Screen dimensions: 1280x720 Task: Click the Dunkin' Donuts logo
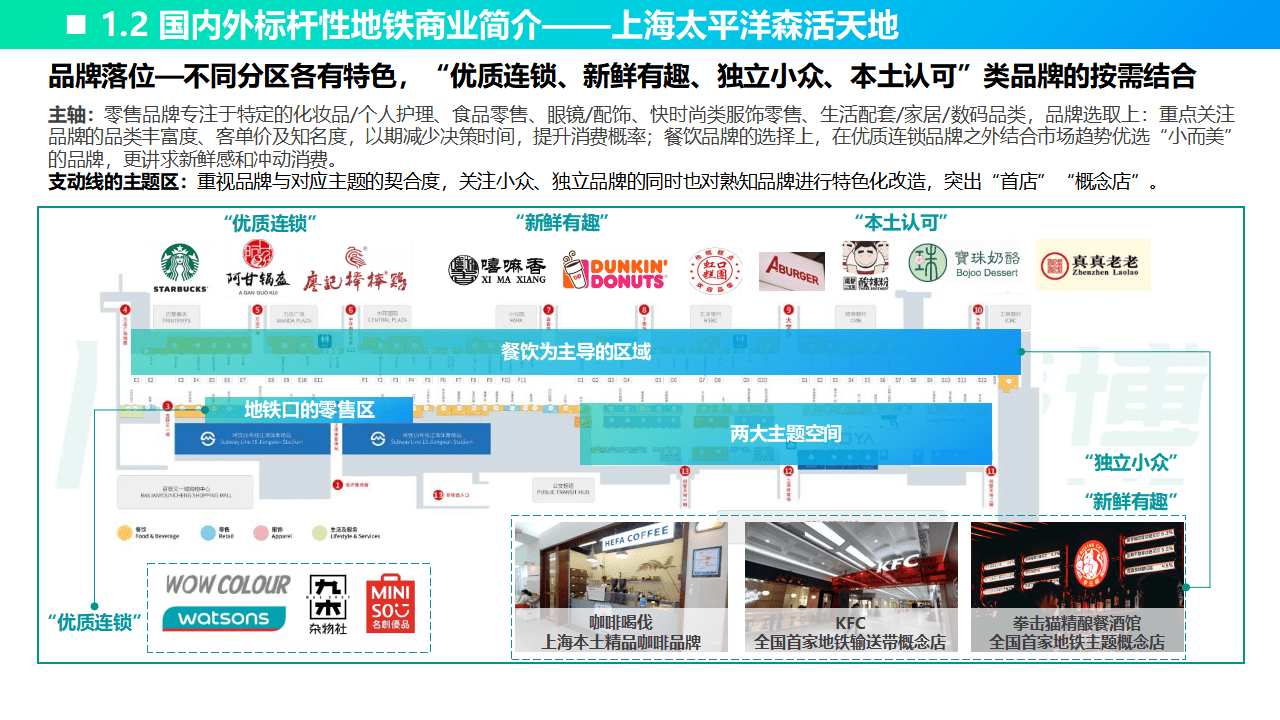click(x=615, y=272)
